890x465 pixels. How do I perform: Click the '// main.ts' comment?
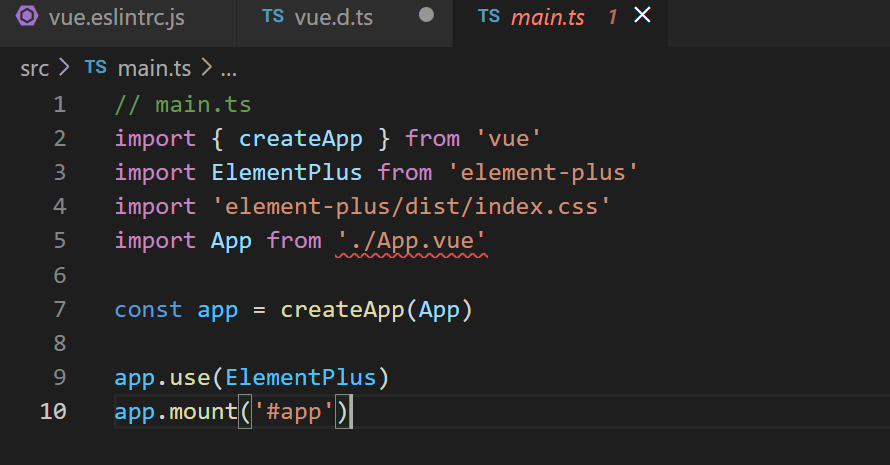coord(183,105)
